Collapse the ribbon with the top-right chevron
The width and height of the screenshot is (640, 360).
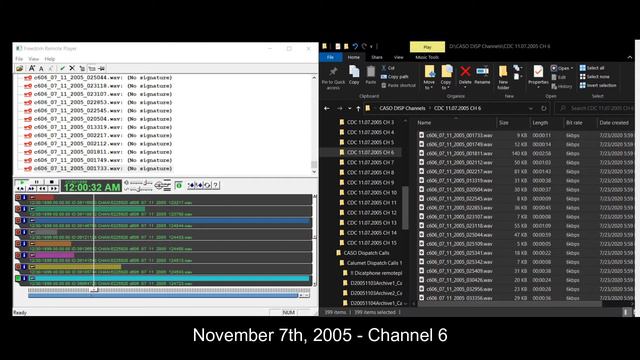click(630, 58)
